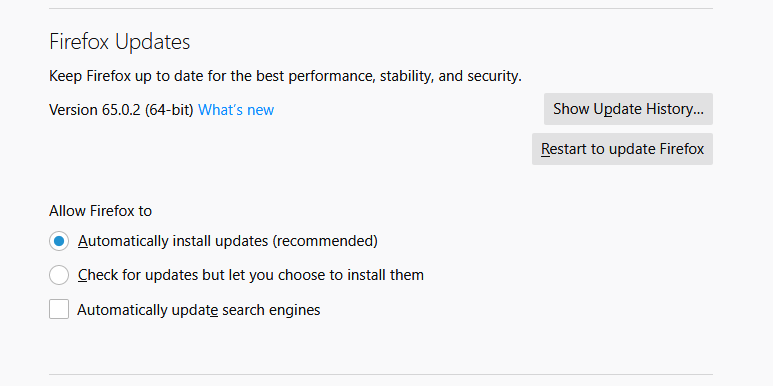Enable the Automatically update search engines checkbox
Screen dimensions: 773x386
tap(59, 309)
